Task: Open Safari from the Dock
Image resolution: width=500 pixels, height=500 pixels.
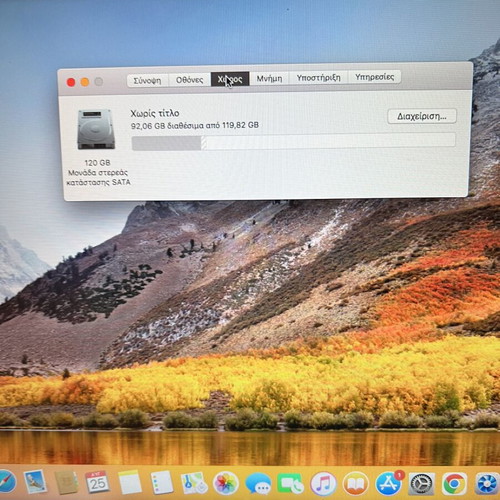Action: (6, 482)
